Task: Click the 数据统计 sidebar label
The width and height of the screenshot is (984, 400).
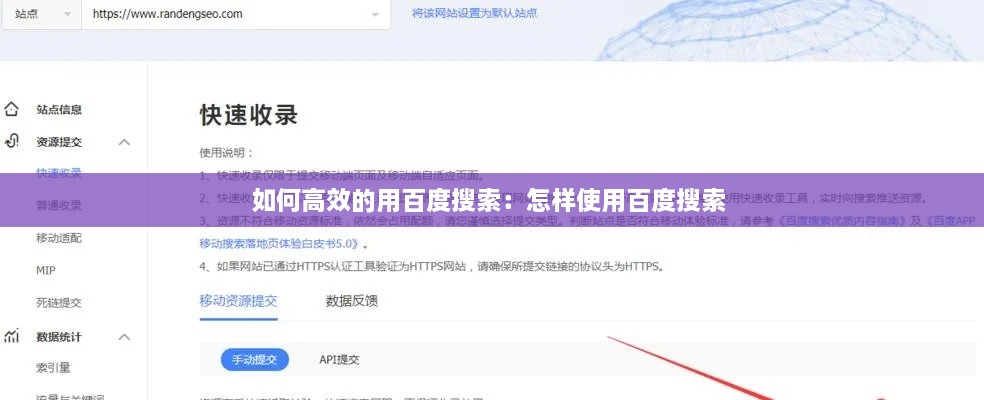Action: (x=59, y=337)
